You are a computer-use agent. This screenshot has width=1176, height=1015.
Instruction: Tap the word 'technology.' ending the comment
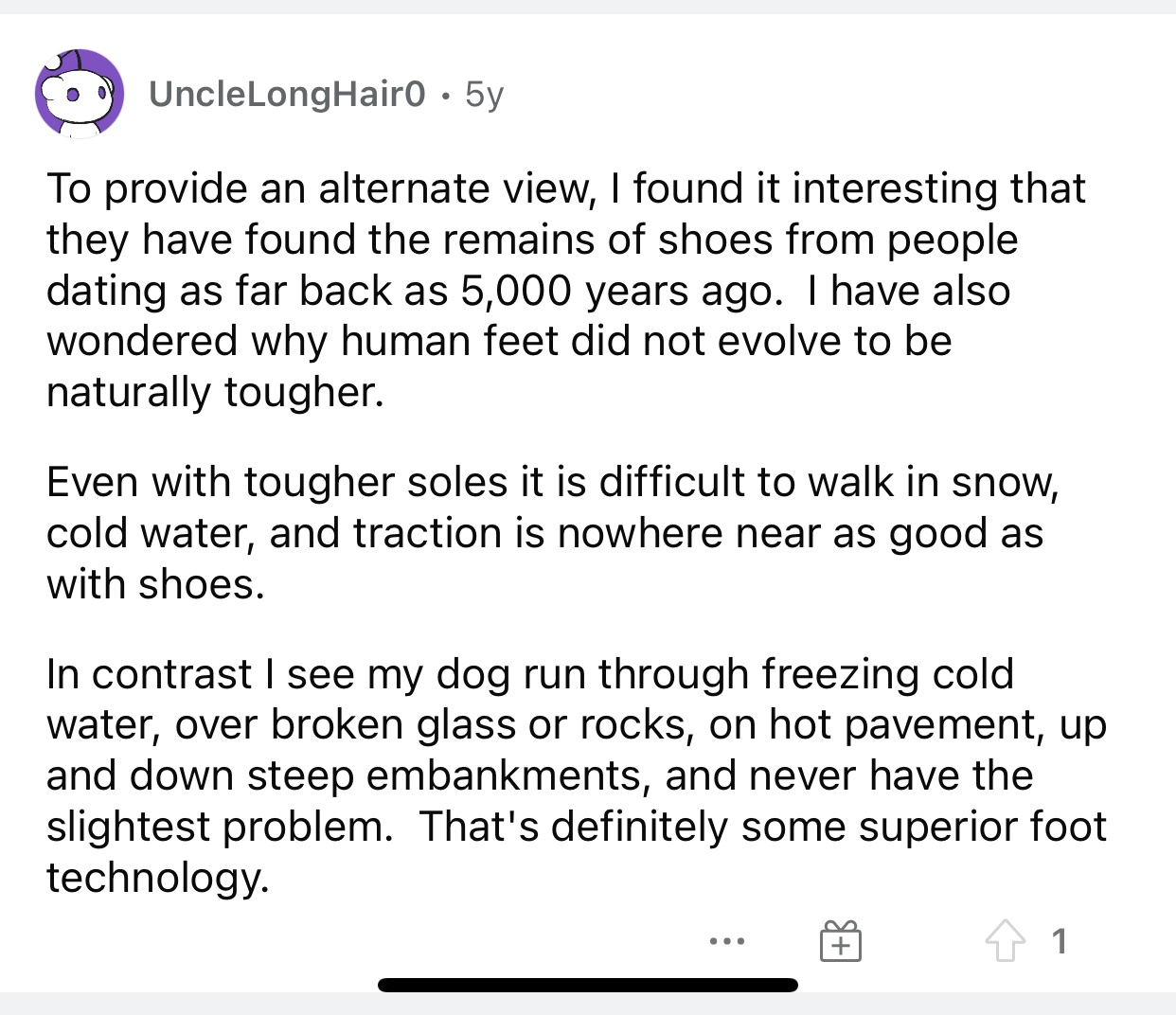pyautogui.click(x=158, y=878)
